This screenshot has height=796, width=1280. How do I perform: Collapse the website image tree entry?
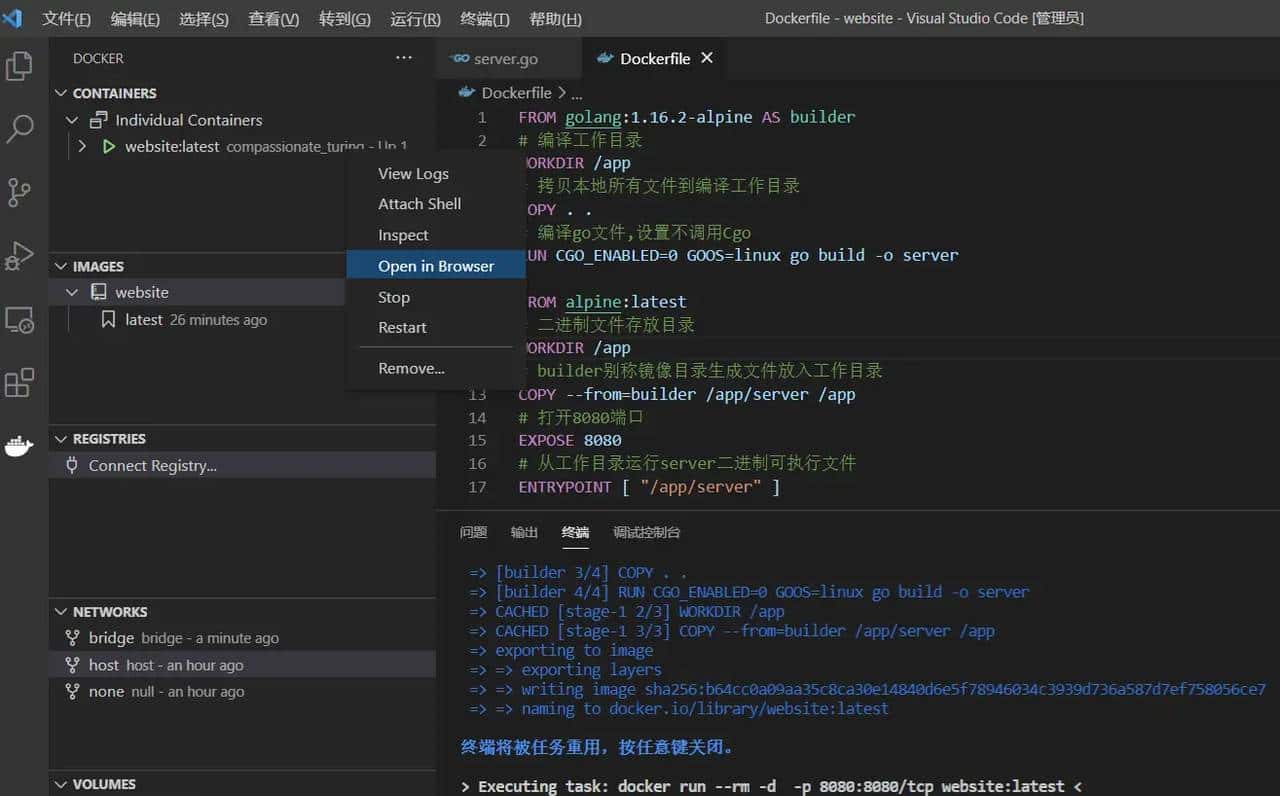tap(71, 292)
